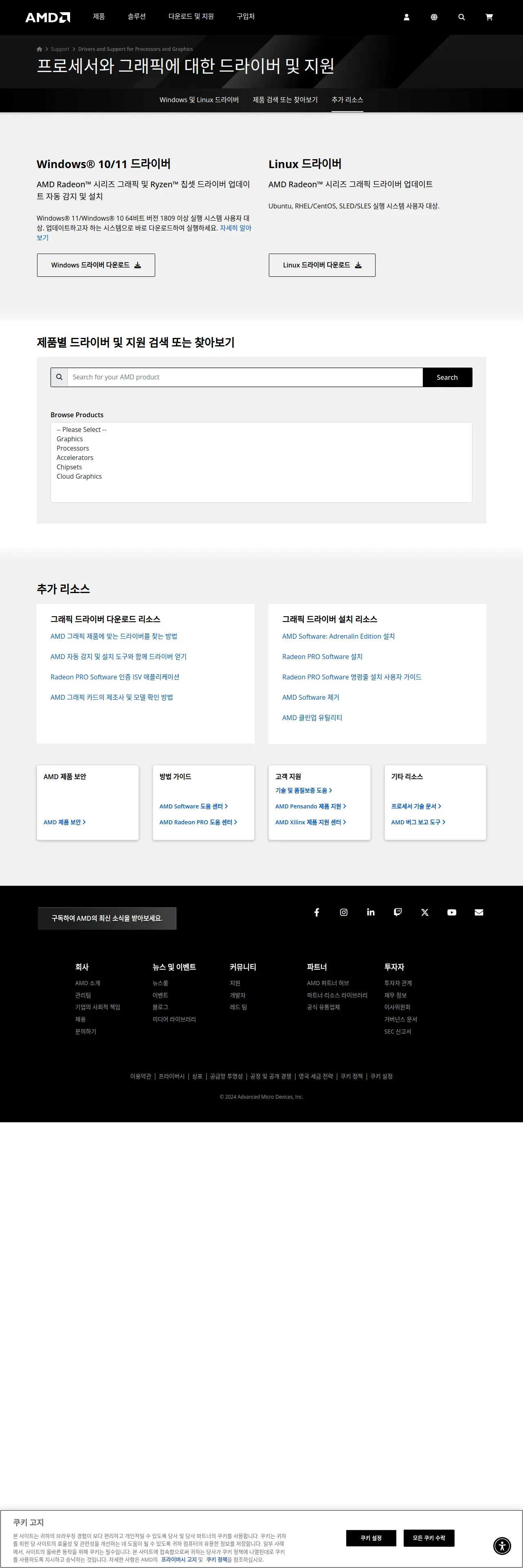Click the YouTube icon in footer
The height and width of the screenshot is (1568, 523).
pos(452,912)
